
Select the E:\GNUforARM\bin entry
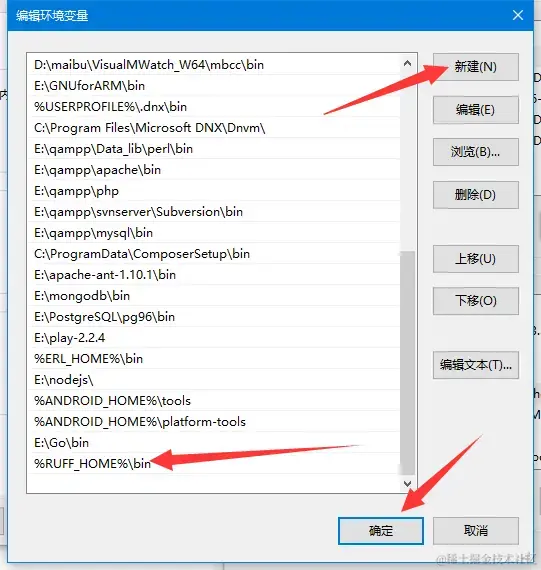[x=214, y=86]
